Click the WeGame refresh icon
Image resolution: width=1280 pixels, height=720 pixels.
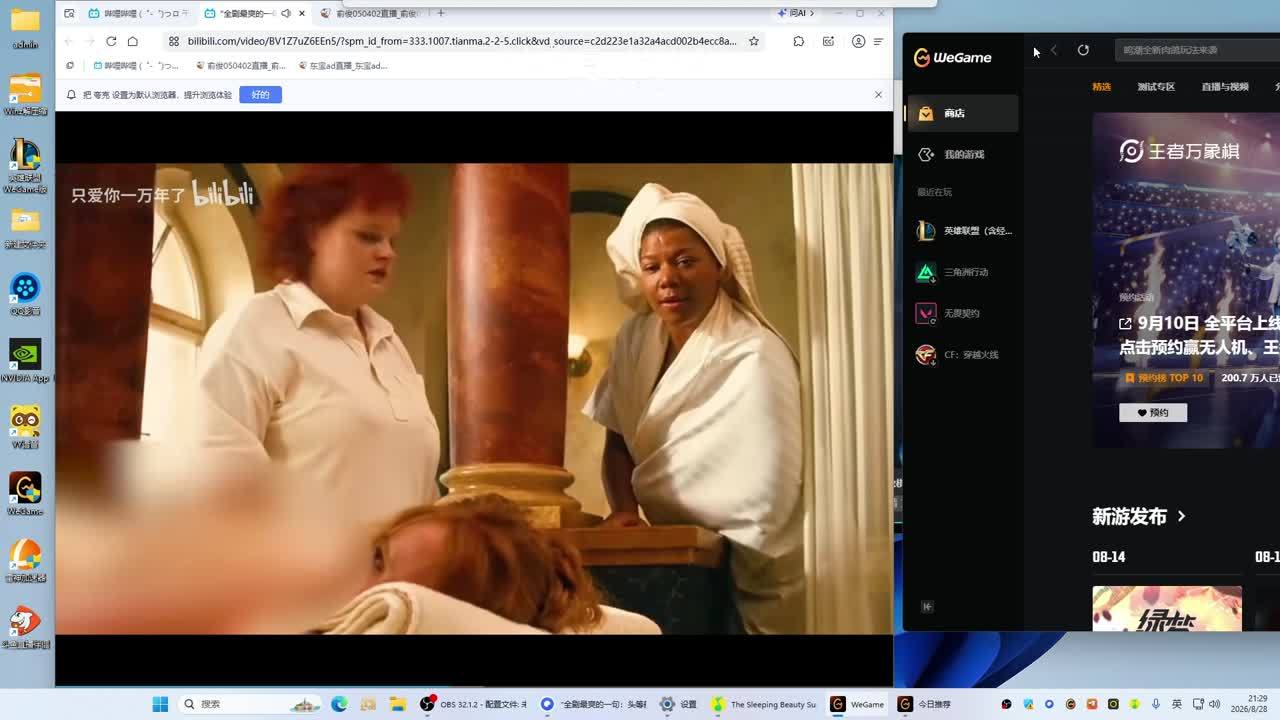coord(1083,50)
